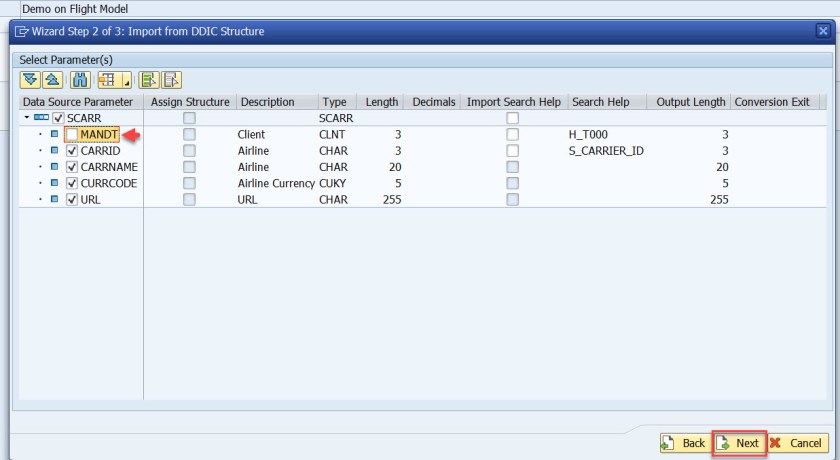The height and width of the screenshot is (460, 840).
Task: Collapse the SCARR tree node
Action: pyautogui.click(x=27, y=117)
